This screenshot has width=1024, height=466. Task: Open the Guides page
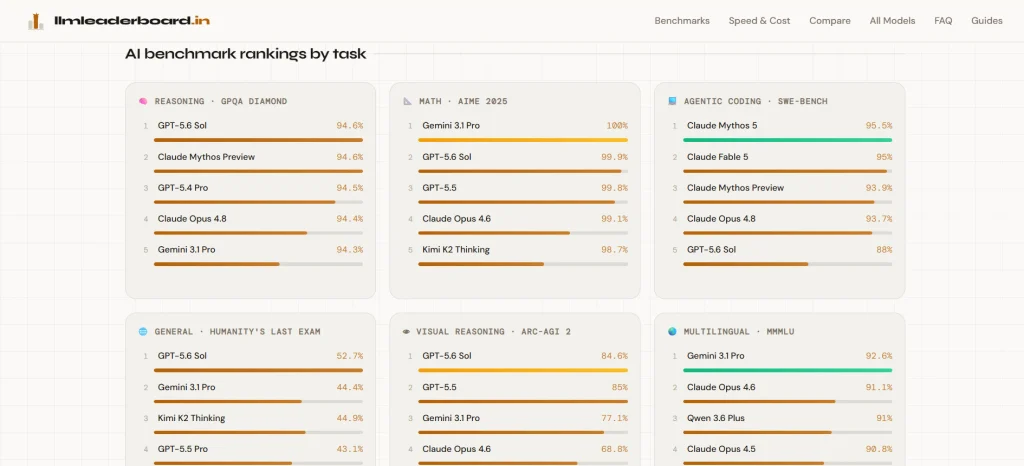[x=987, y=21]
